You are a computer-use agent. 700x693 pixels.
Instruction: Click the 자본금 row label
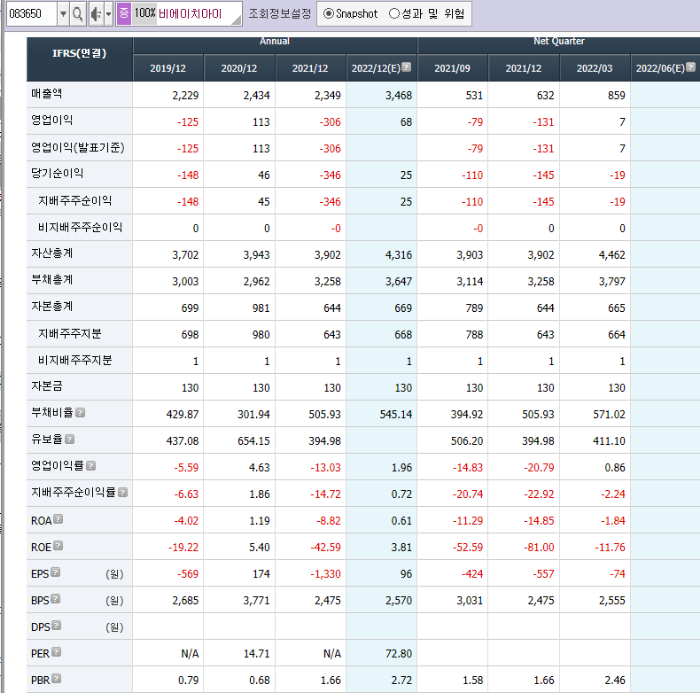(46, 386)
